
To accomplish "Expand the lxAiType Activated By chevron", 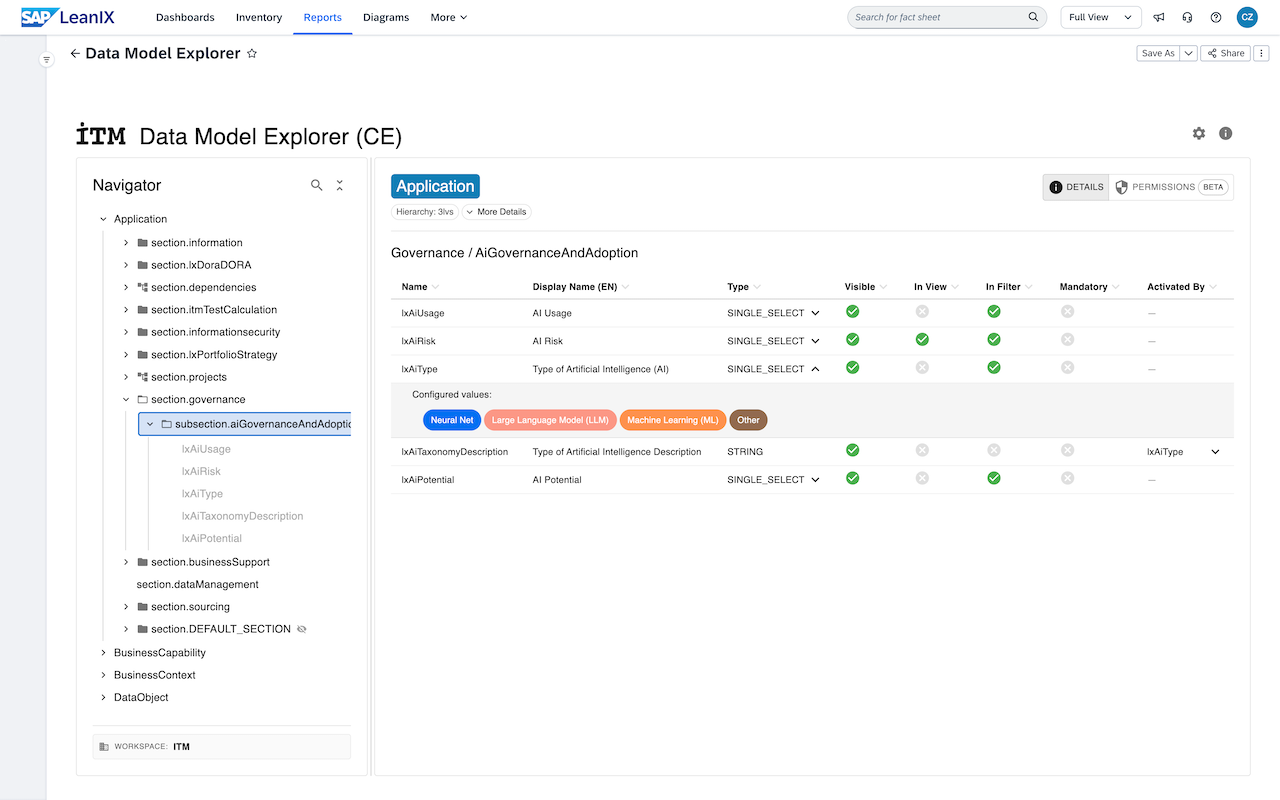I will [x=1216, y=452].
